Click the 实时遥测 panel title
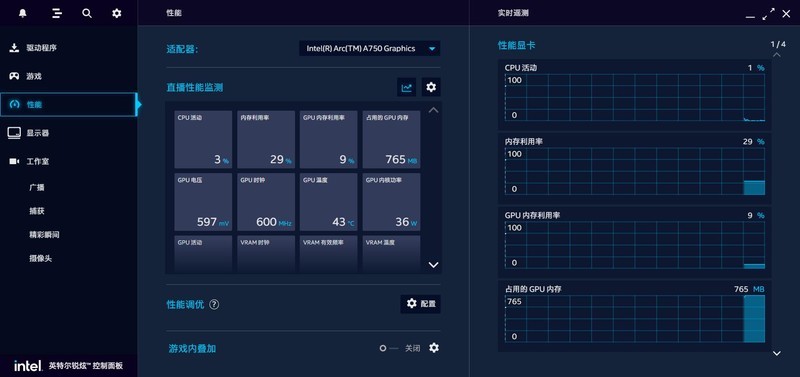The height and width of the screenshot is (377, 800). (x=513, y=13)
